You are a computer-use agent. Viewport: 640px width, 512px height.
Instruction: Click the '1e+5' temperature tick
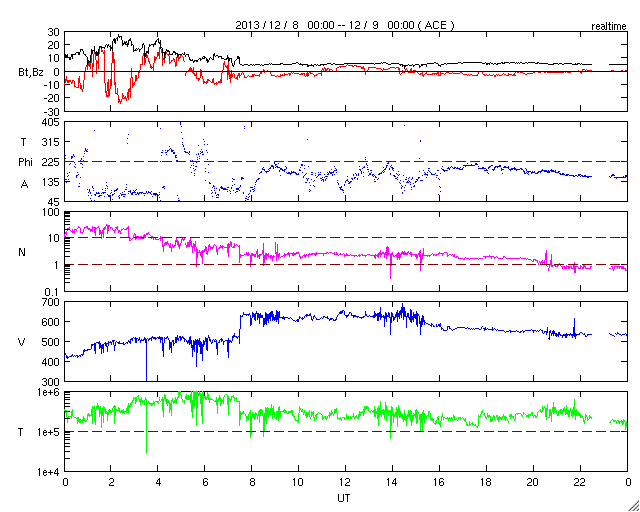point(48,432)
